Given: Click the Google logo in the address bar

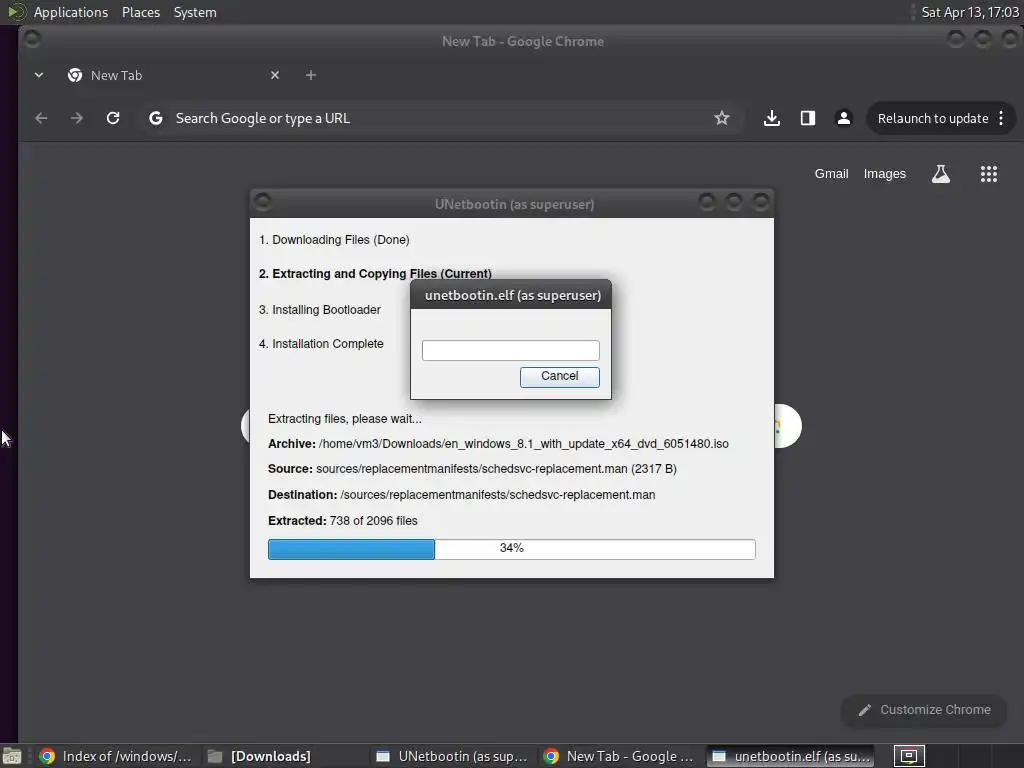Looking at the screenshot, I should [155, 118].
